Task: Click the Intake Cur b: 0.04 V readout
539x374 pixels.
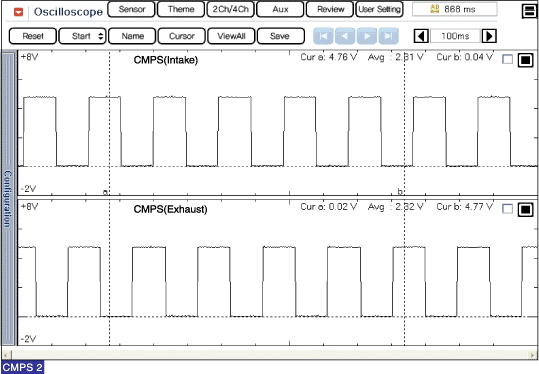Action: 465,57
